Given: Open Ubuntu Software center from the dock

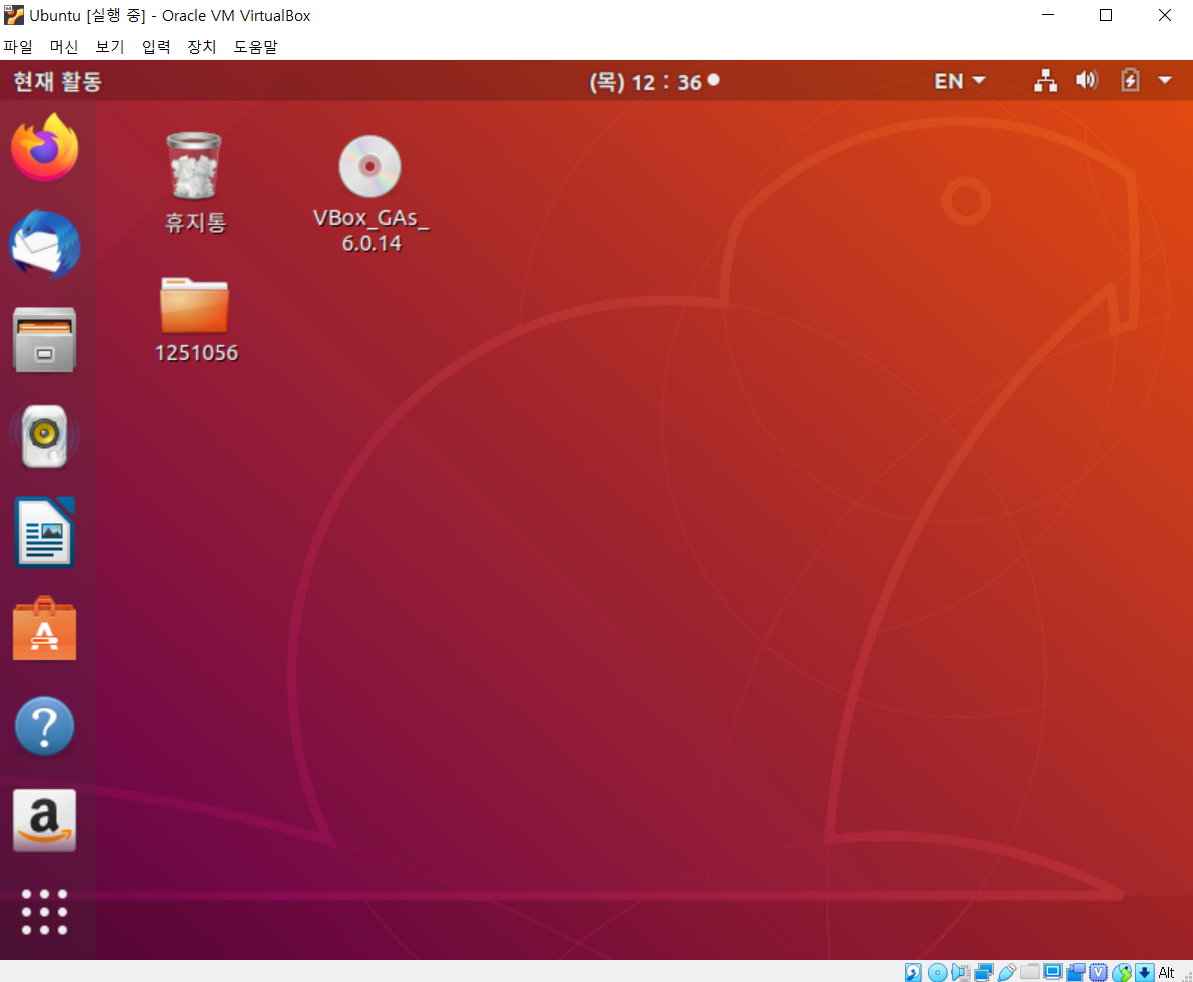Looking at the screenshot, I should coord(44,628).
